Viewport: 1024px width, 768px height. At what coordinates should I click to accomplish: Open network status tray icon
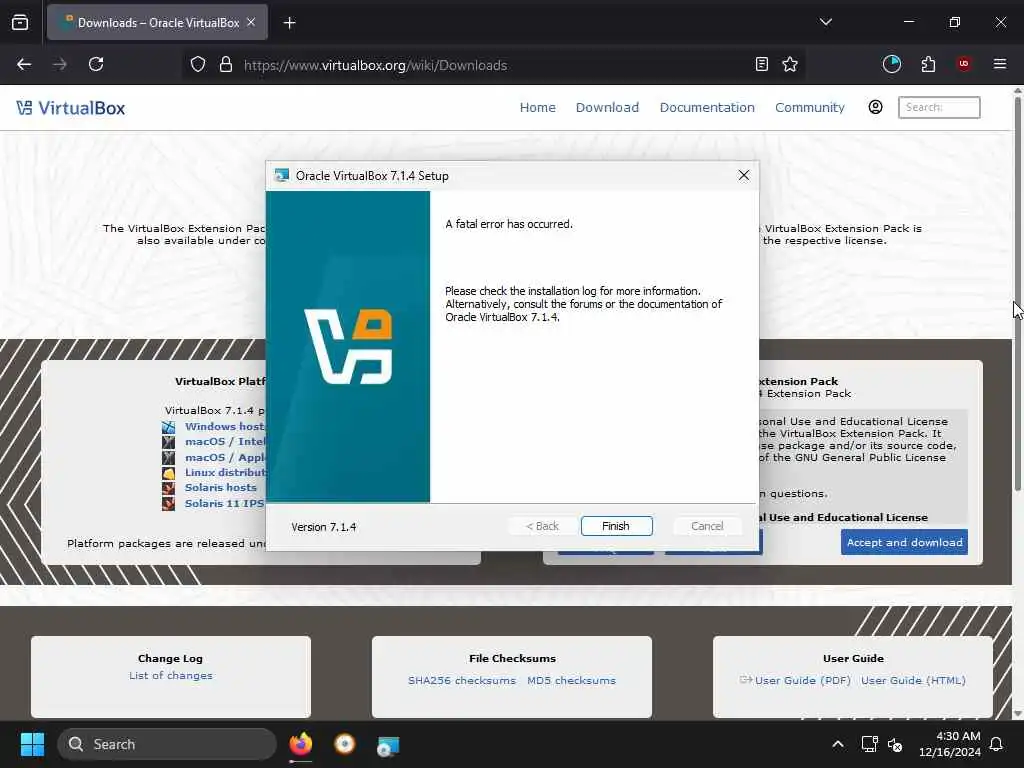coord(869,744)
